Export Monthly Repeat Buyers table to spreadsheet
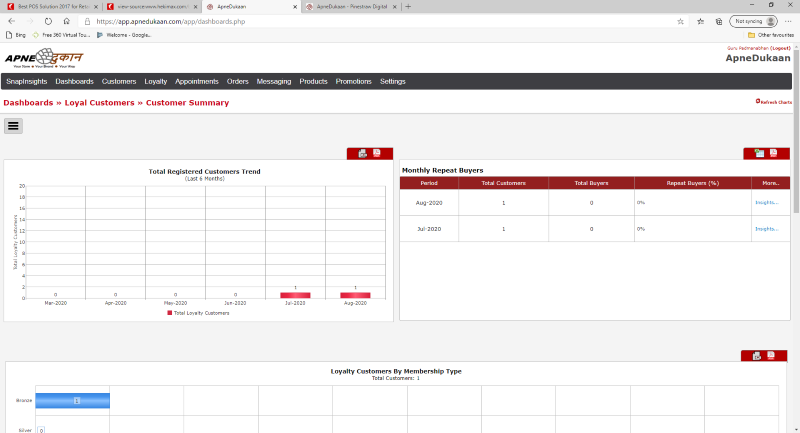This screenshot has width=800, height=433. 759,153
